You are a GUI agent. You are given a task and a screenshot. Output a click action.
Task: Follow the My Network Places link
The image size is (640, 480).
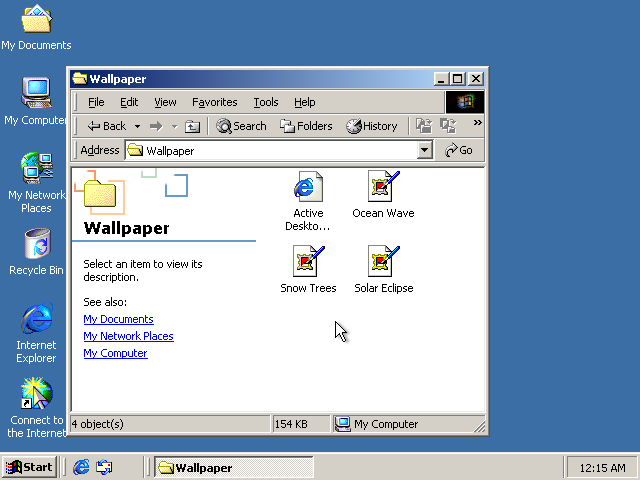click(128, 336)
